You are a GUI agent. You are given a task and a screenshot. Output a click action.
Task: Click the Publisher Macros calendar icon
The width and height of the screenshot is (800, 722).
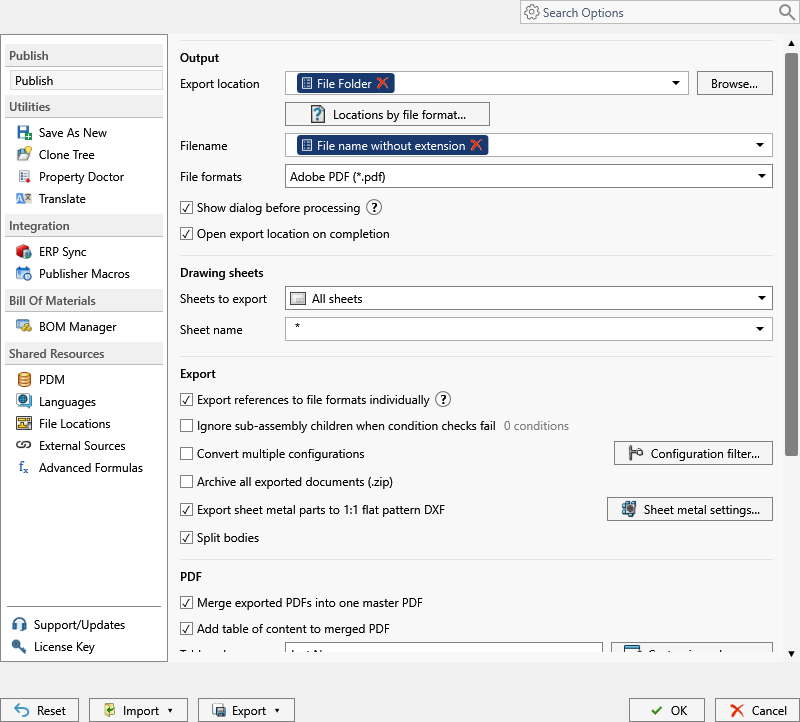(x=24, y=273)
